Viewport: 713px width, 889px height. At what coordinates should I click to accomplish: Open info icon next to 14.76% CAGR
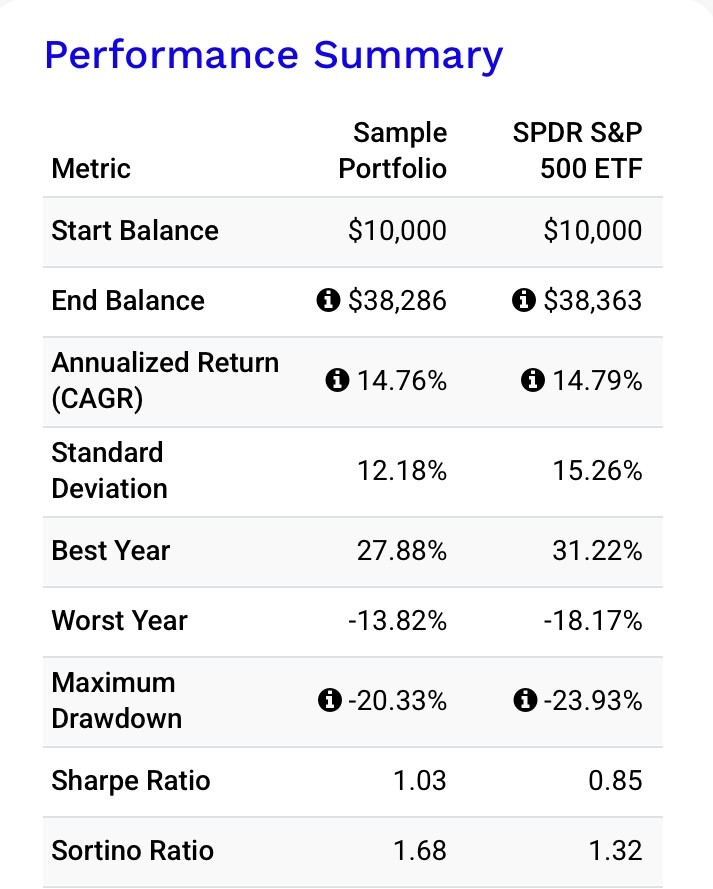(x=337, y=380)
